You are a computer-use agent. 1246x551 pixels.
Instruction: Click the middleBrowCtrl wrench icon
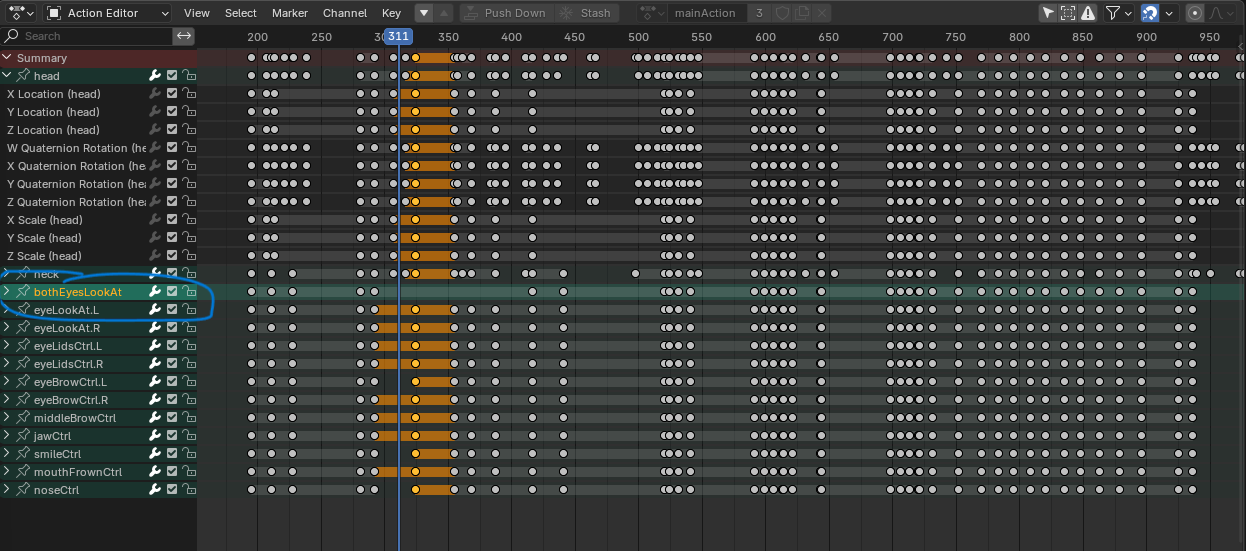coord(155,418)
